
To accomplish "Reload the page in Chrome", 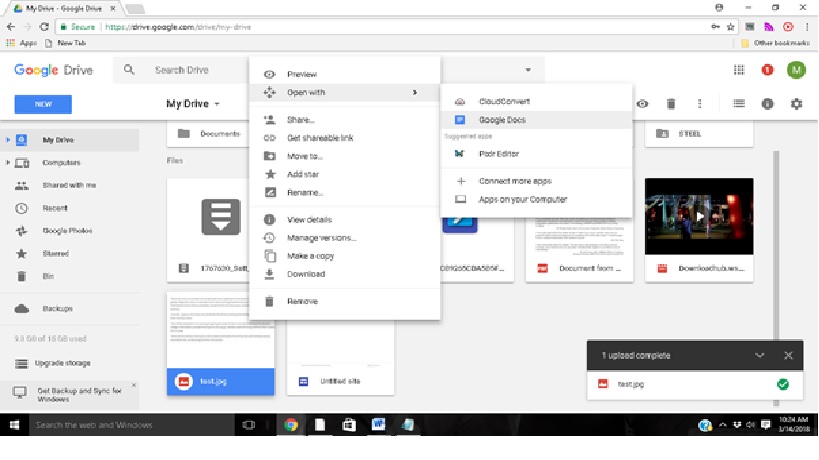I will pyautogui.click(x=44, y=27).
